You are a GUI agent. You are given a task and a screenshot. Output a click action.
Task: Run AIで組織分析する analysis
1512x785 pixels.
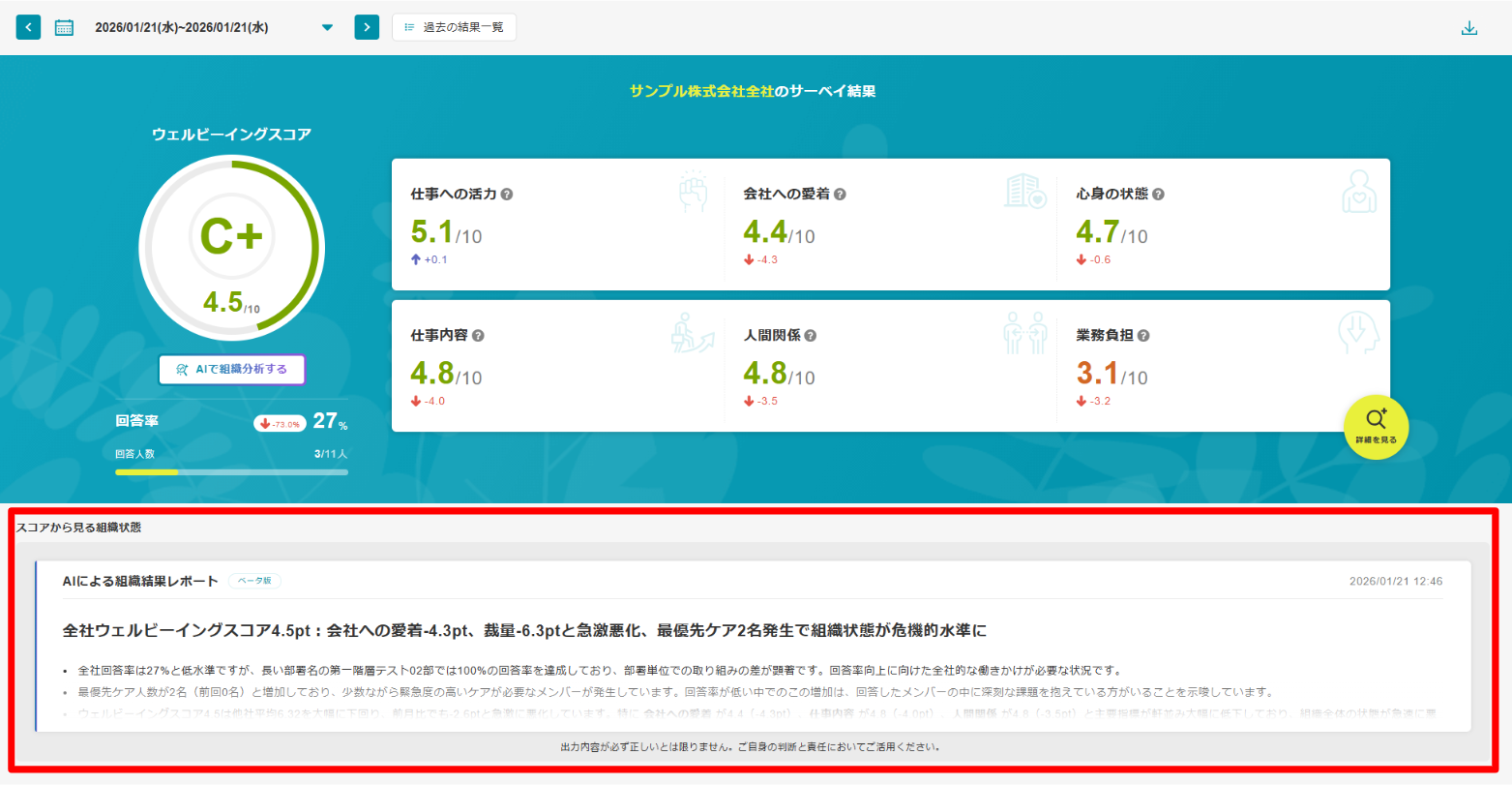click(x=231, y=370)
